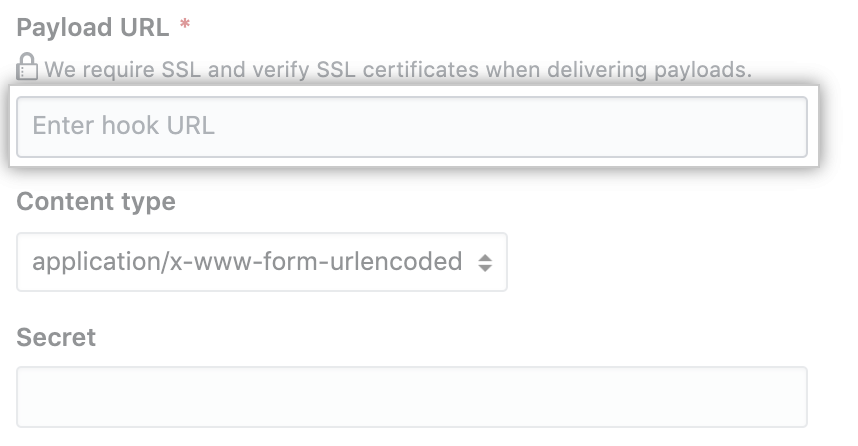Select the application/x-www-form-urlencoded option text
Image resolution: width=858 pixels, height=446 pixels.
[247, 263]
